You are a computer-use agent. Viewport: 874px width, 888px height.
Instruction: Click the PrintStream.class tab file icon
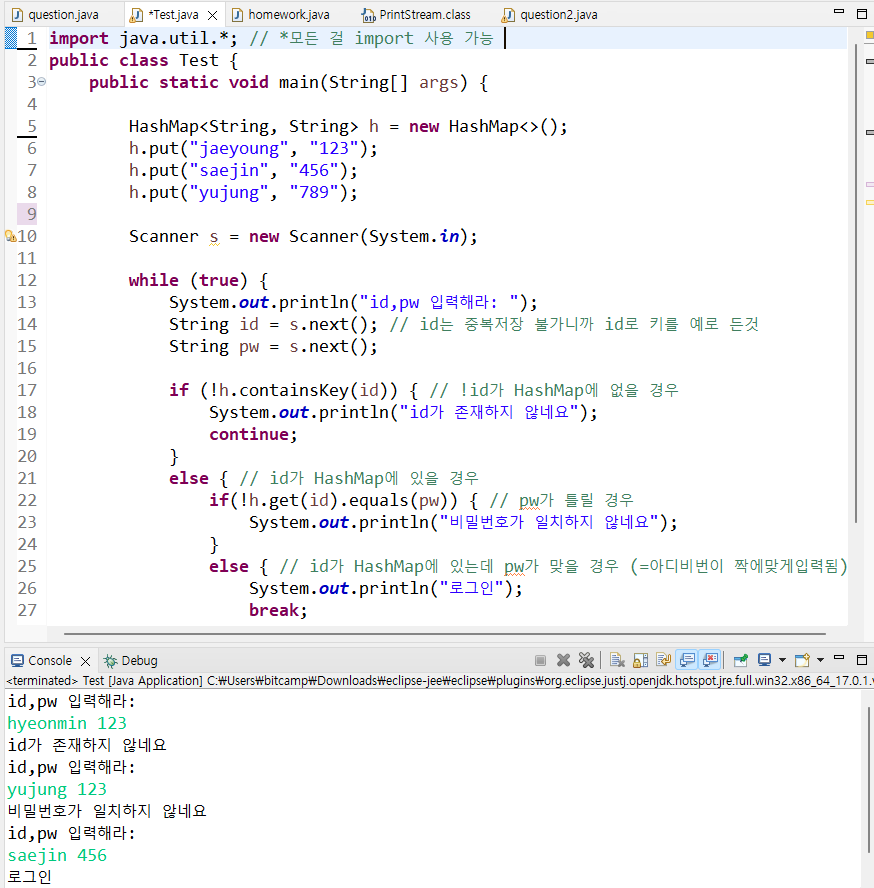coord(369,15)
